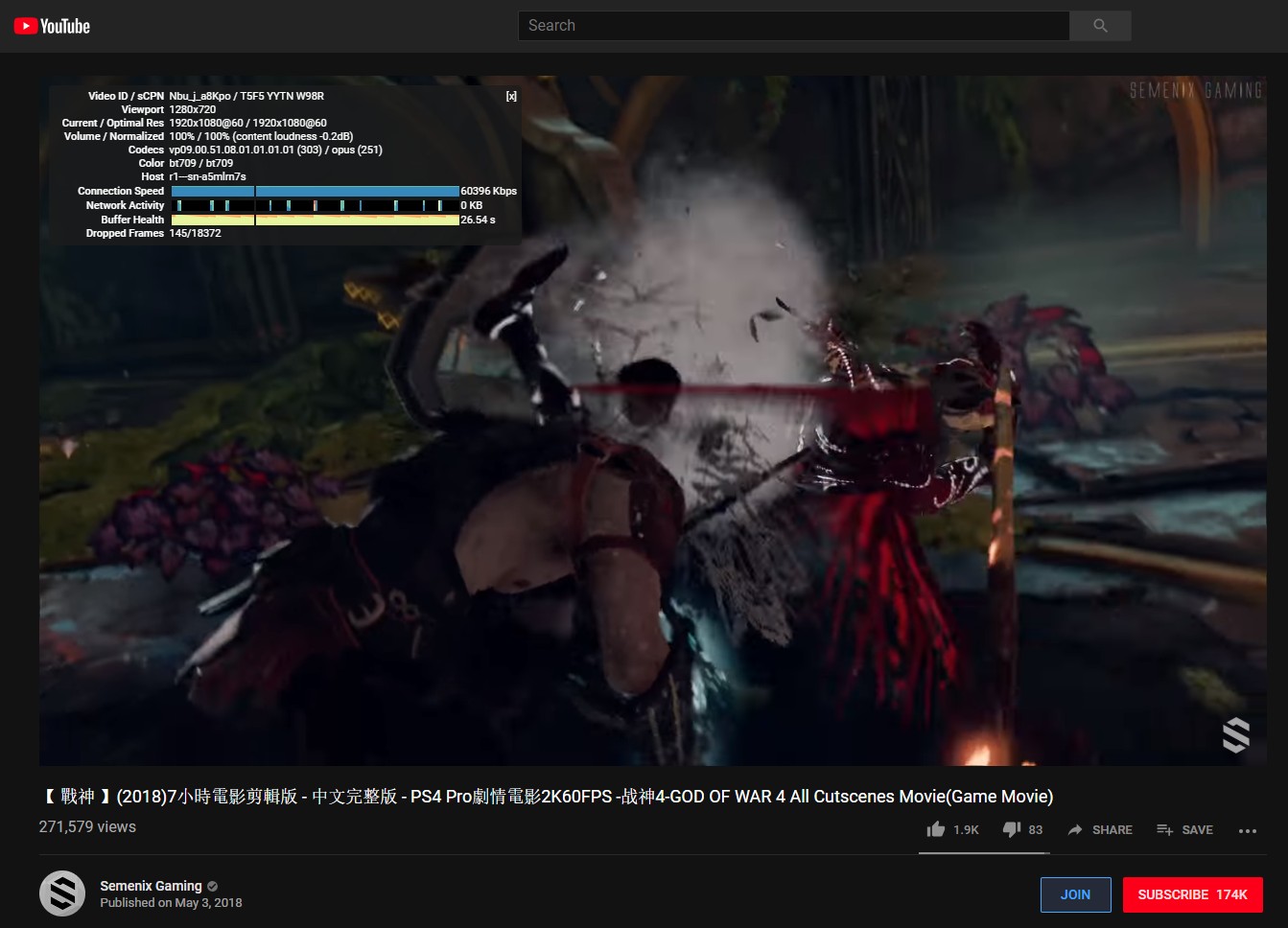Open the SHARE options

(1100, 829)
